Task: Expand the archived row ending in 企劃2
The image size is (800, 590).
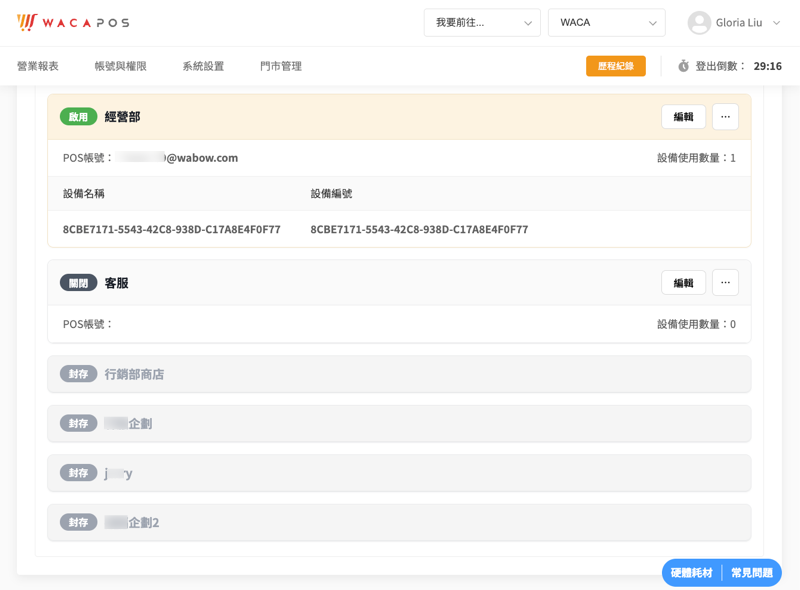Action: (399, 523)
